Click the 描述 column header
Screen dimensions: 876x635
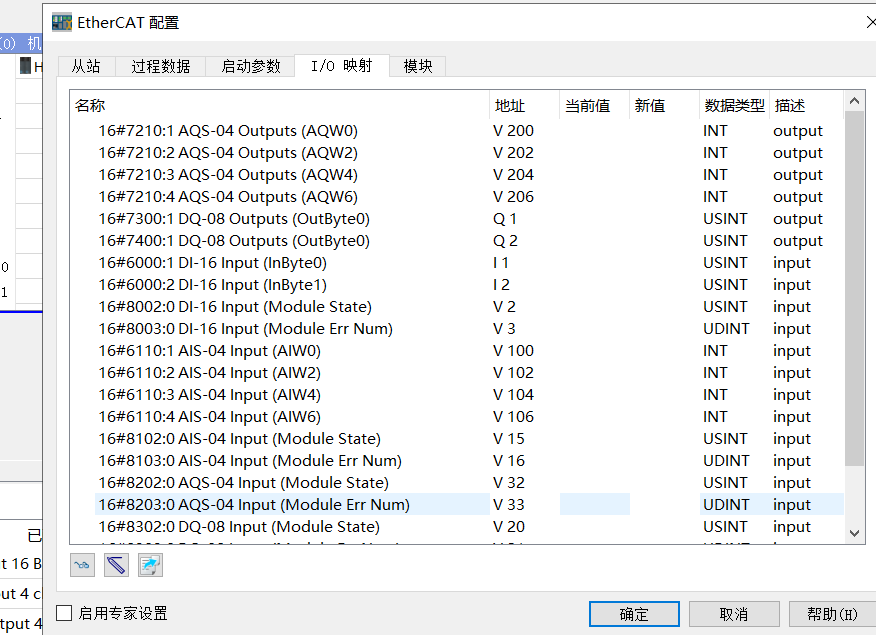(x=806, y=105)
